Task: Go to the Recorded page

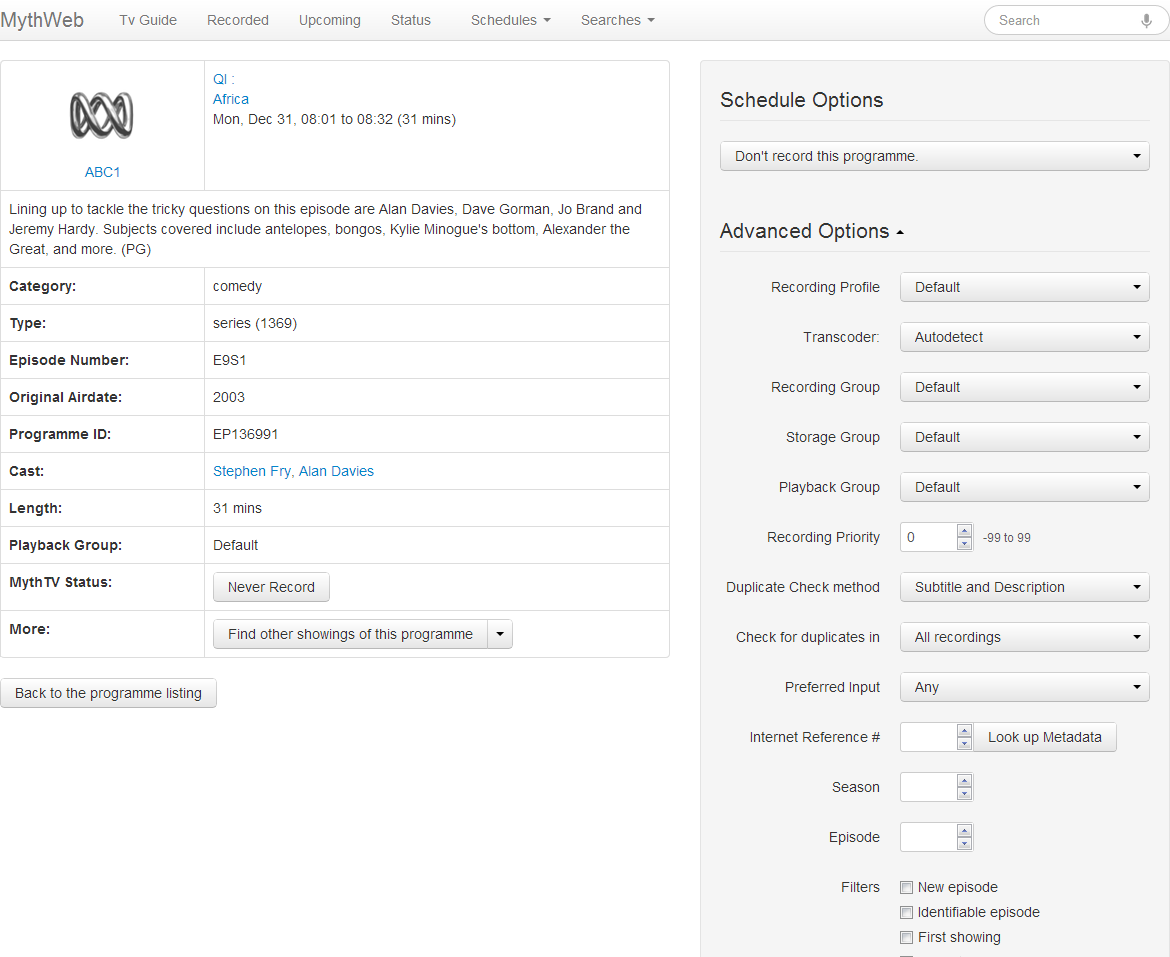Action: (238, 21)
